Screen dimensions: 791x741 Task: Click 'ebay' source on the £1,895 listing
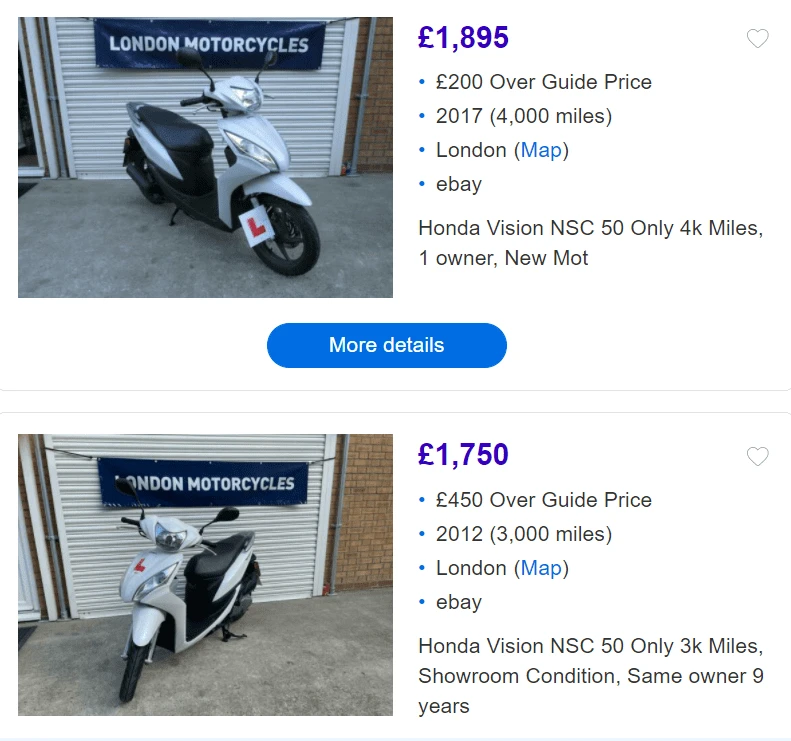point(458,184)
